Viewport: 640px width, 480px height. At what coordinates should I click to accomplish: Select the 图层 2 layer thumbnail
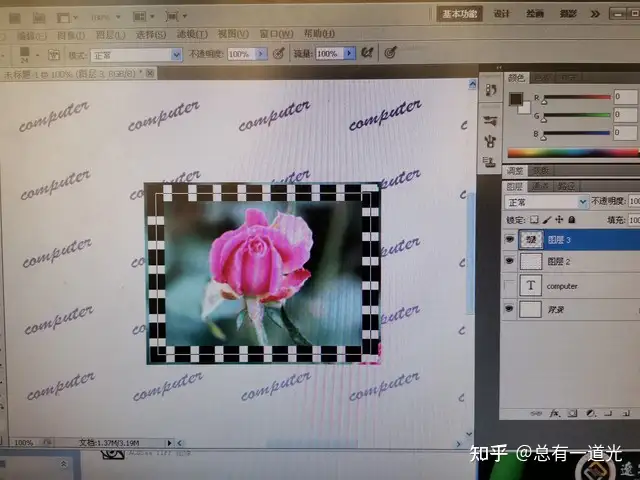[531, 261]
